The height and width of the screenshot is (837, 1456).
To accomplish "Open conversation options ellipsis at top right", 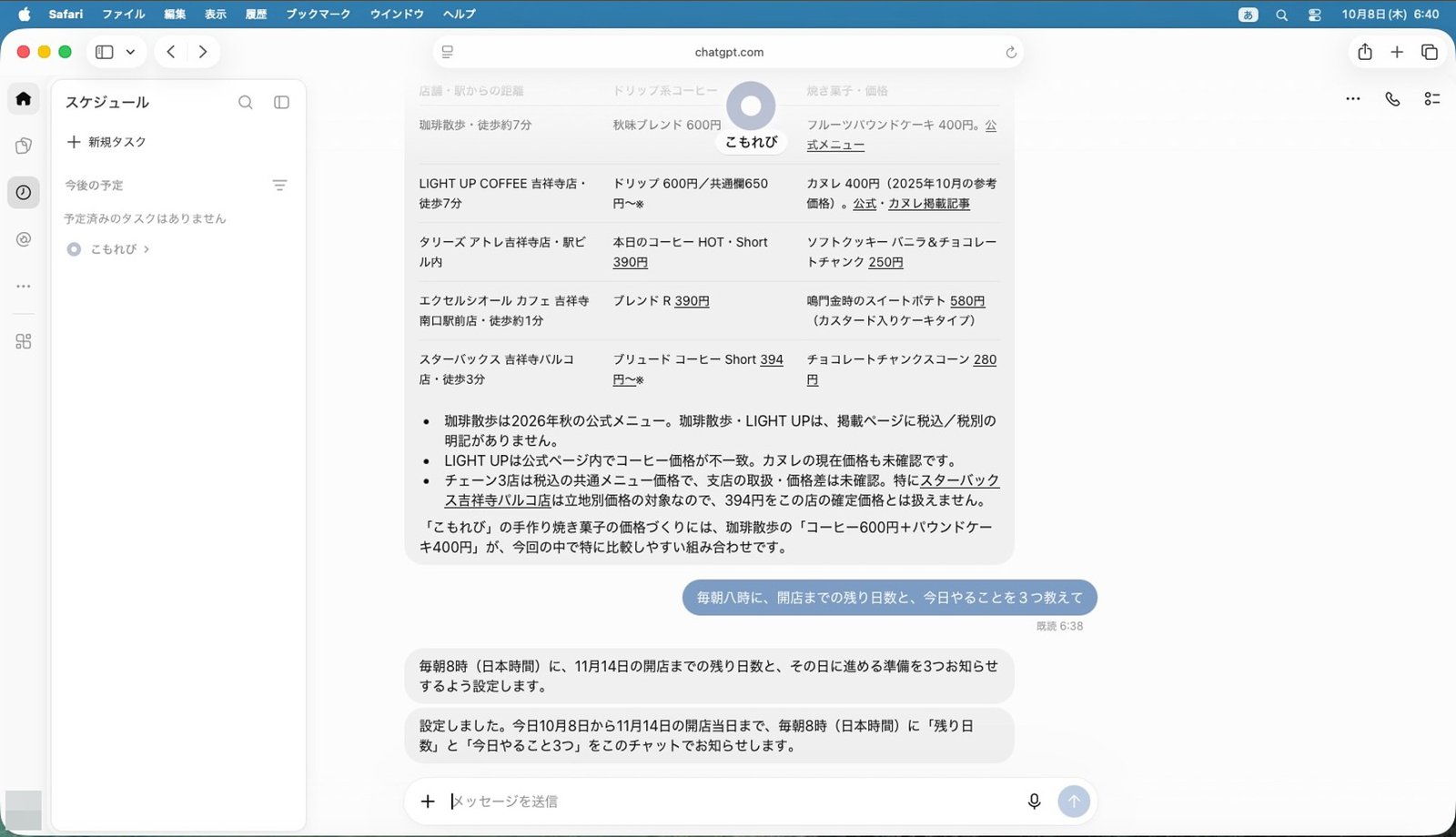I will 1353,98.
